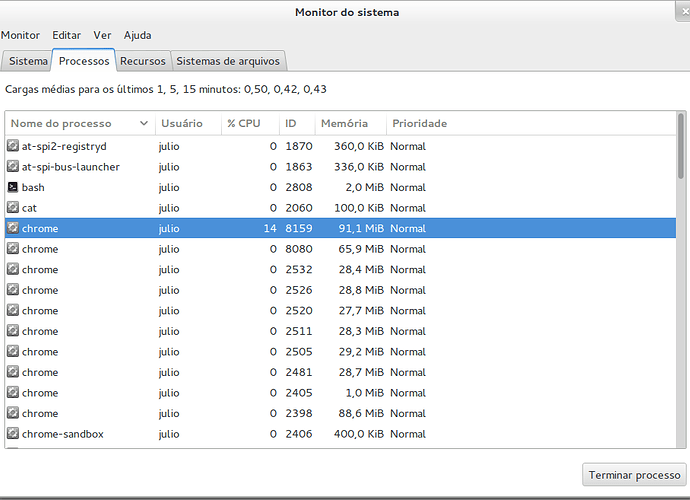
Task: Click icon of chrome process 2505
Action: [13, 351]
